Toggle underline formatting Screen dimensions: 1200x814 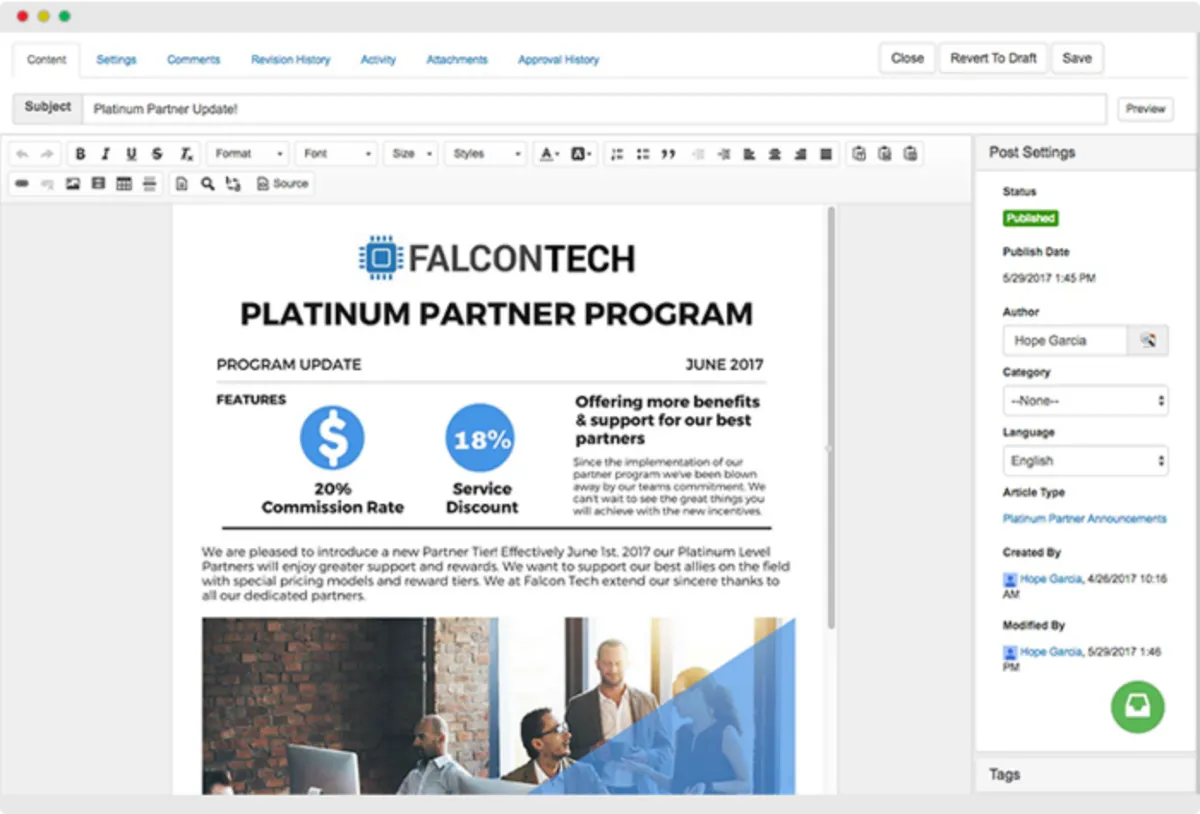[x=132, y=154]
